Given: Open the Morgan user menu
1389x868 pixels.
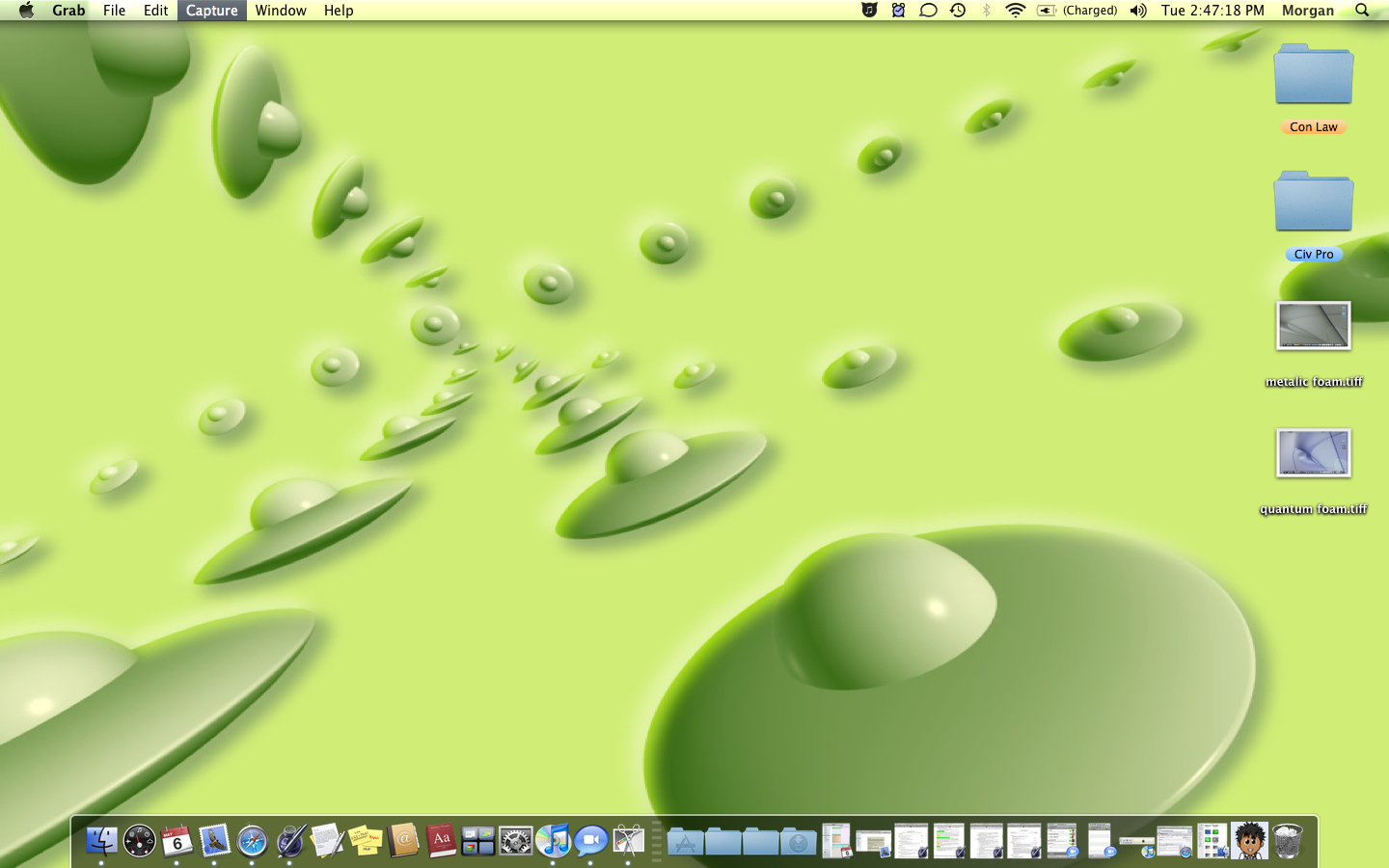Looking at the screenshot, I should [1308, 11].
